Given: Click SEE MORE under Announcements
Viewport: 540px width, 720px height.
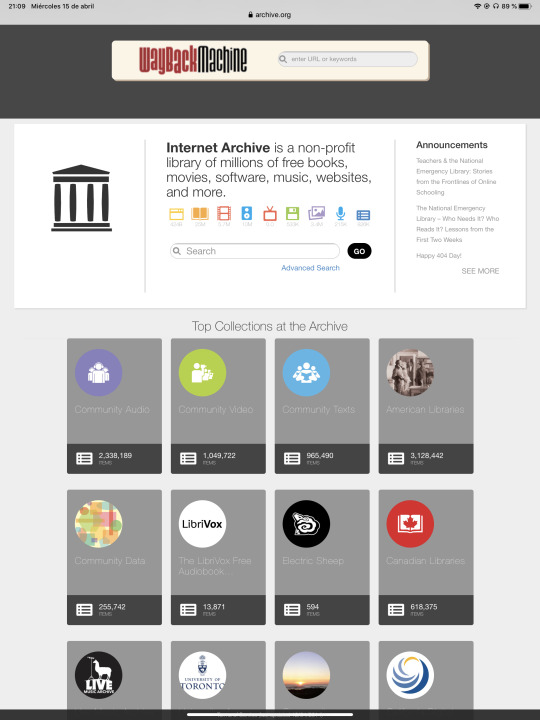Looking at the screenshot, I should tap(480, 271).
